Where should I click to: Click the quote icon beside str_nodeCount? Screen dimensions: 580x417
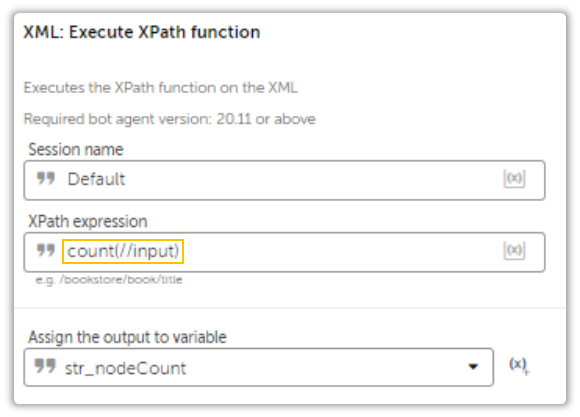[45, 366]
